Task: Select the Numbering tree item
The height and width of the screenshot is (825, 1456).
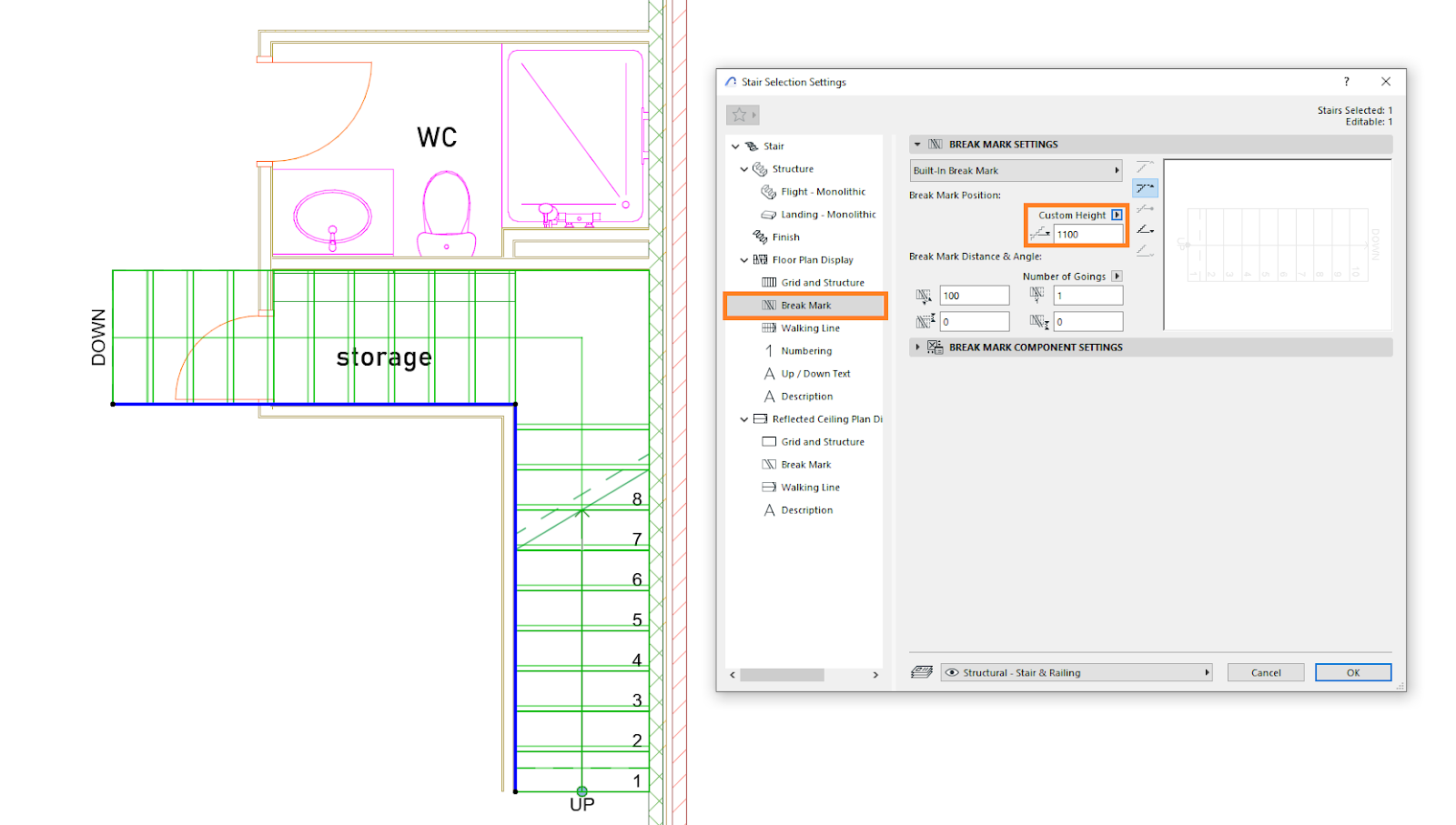Action: coord(806,351)
